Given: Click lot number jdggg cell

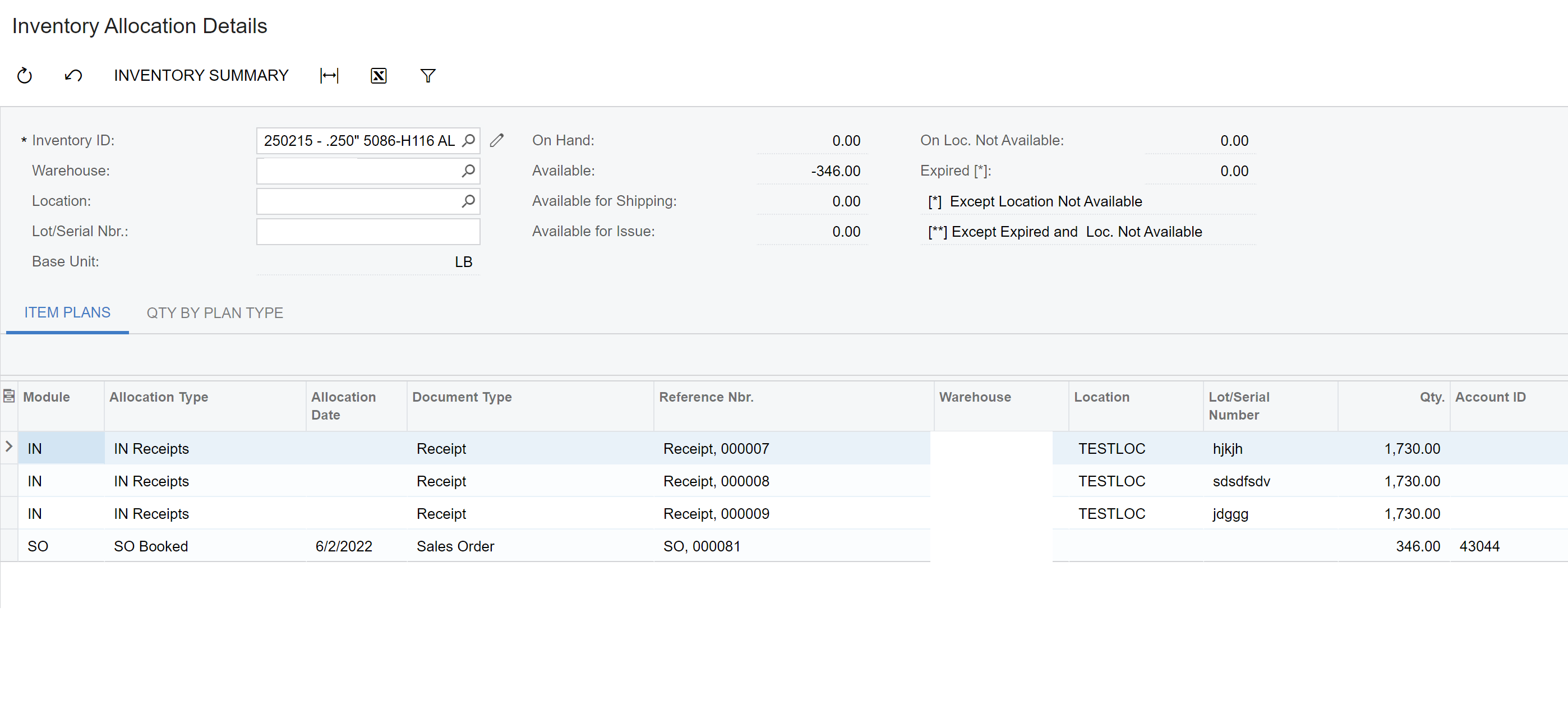Looking at the screenshot, I should coord(1270,514).
